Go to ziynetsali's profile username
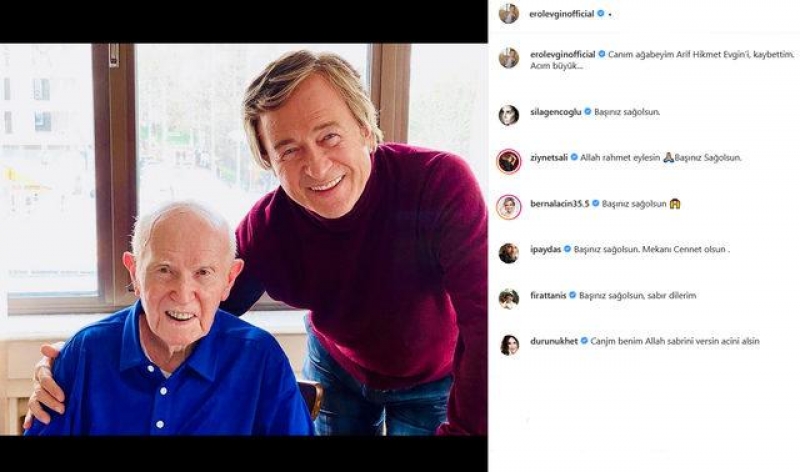 pyautogui.click(x=548, y=158)
